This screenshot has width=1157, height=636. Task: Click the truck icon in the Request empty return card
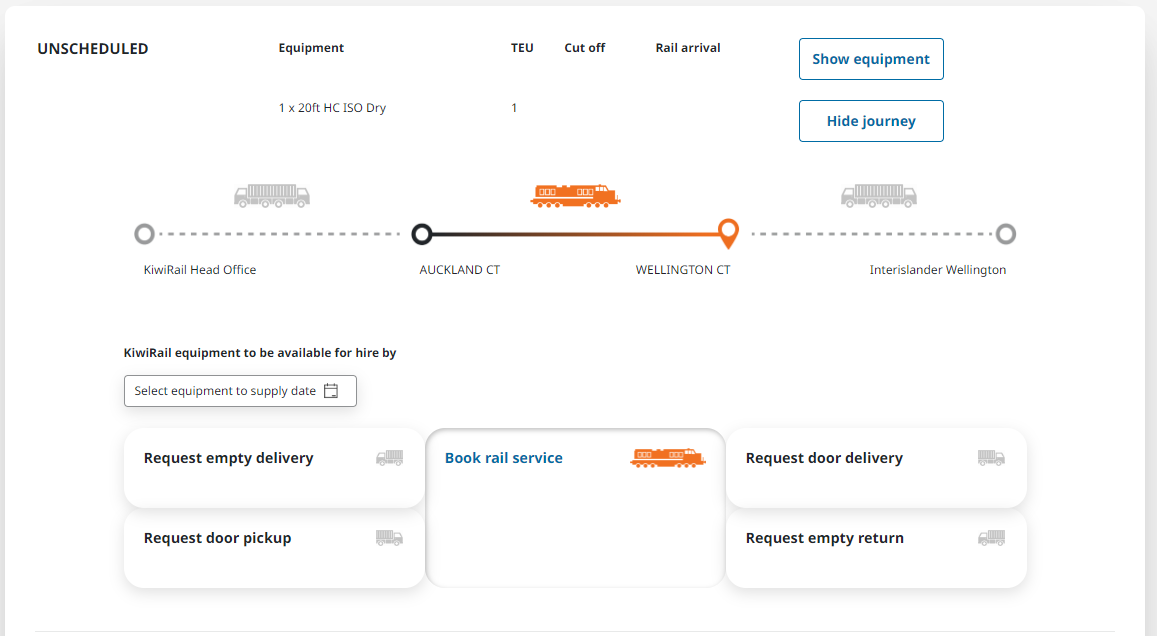click(991, 538)
